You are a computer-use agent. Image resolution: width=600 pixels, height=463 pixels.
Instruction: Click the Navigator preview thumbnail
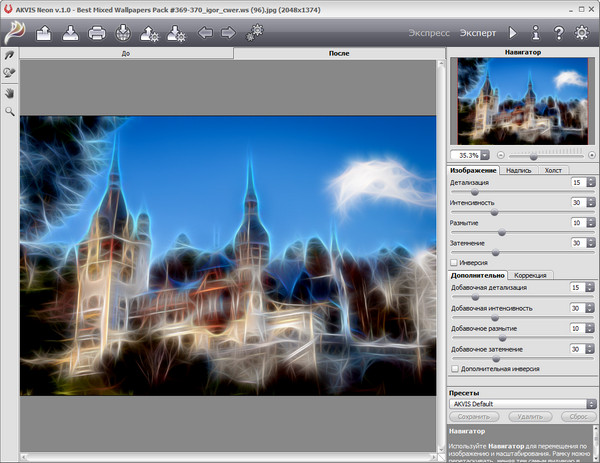[x=520, y=103]
